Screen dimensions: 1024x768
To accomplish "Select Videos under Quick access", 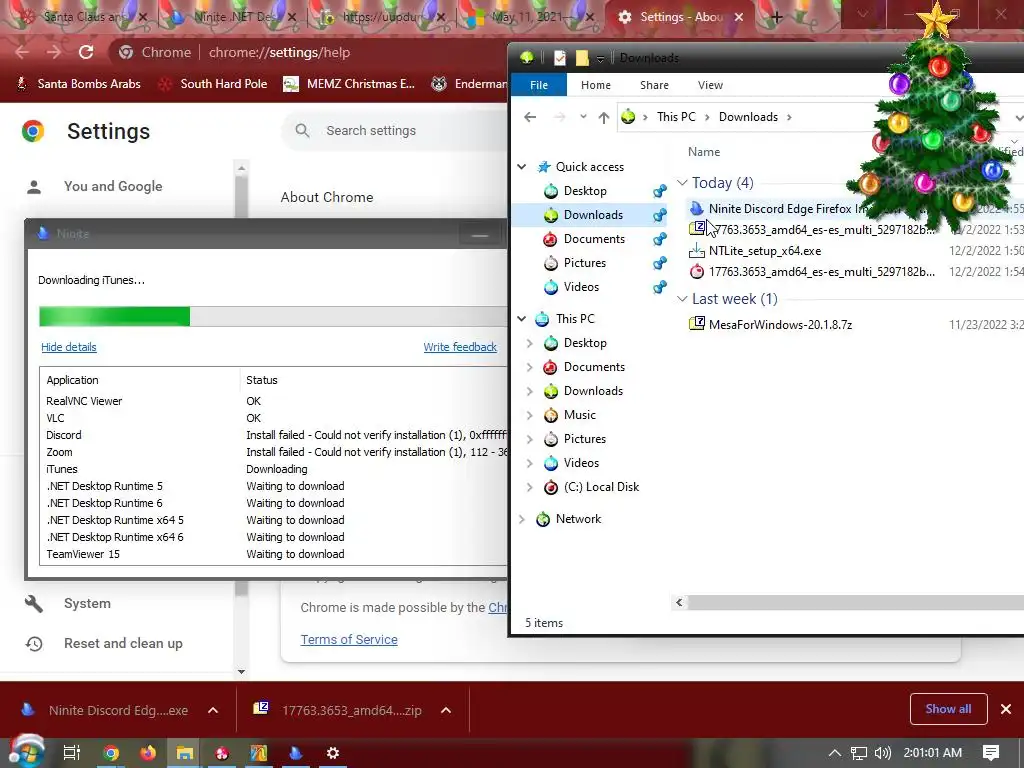I will coord(581,287).
